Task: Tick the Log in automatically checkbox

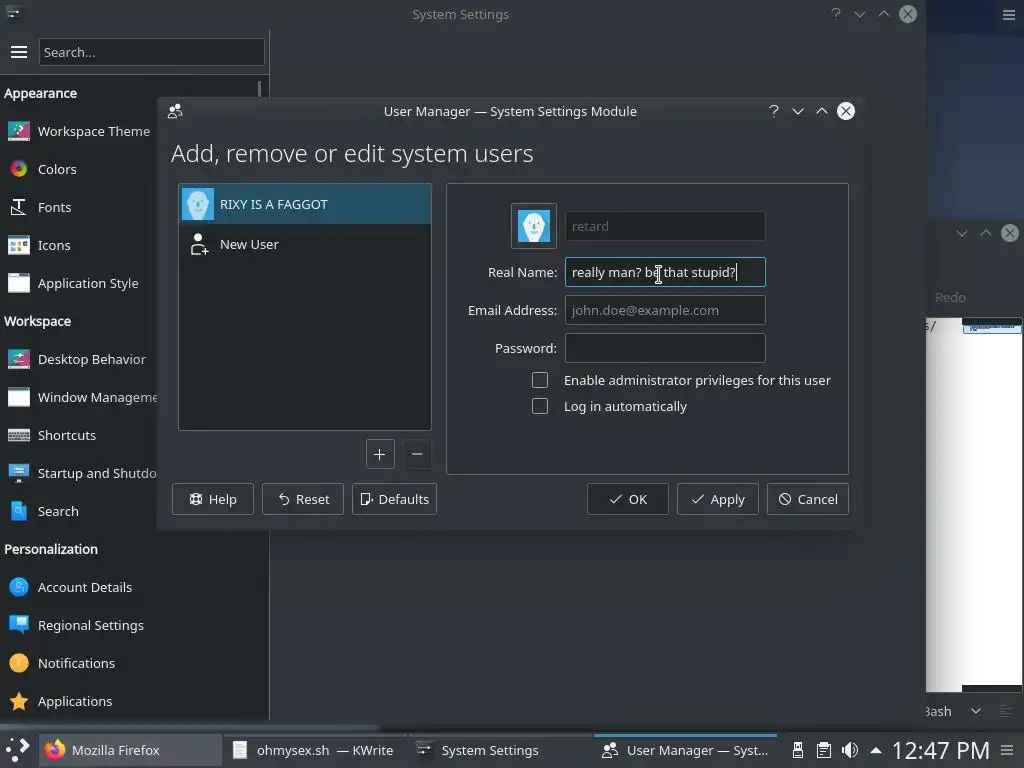Action: point(540,406)
